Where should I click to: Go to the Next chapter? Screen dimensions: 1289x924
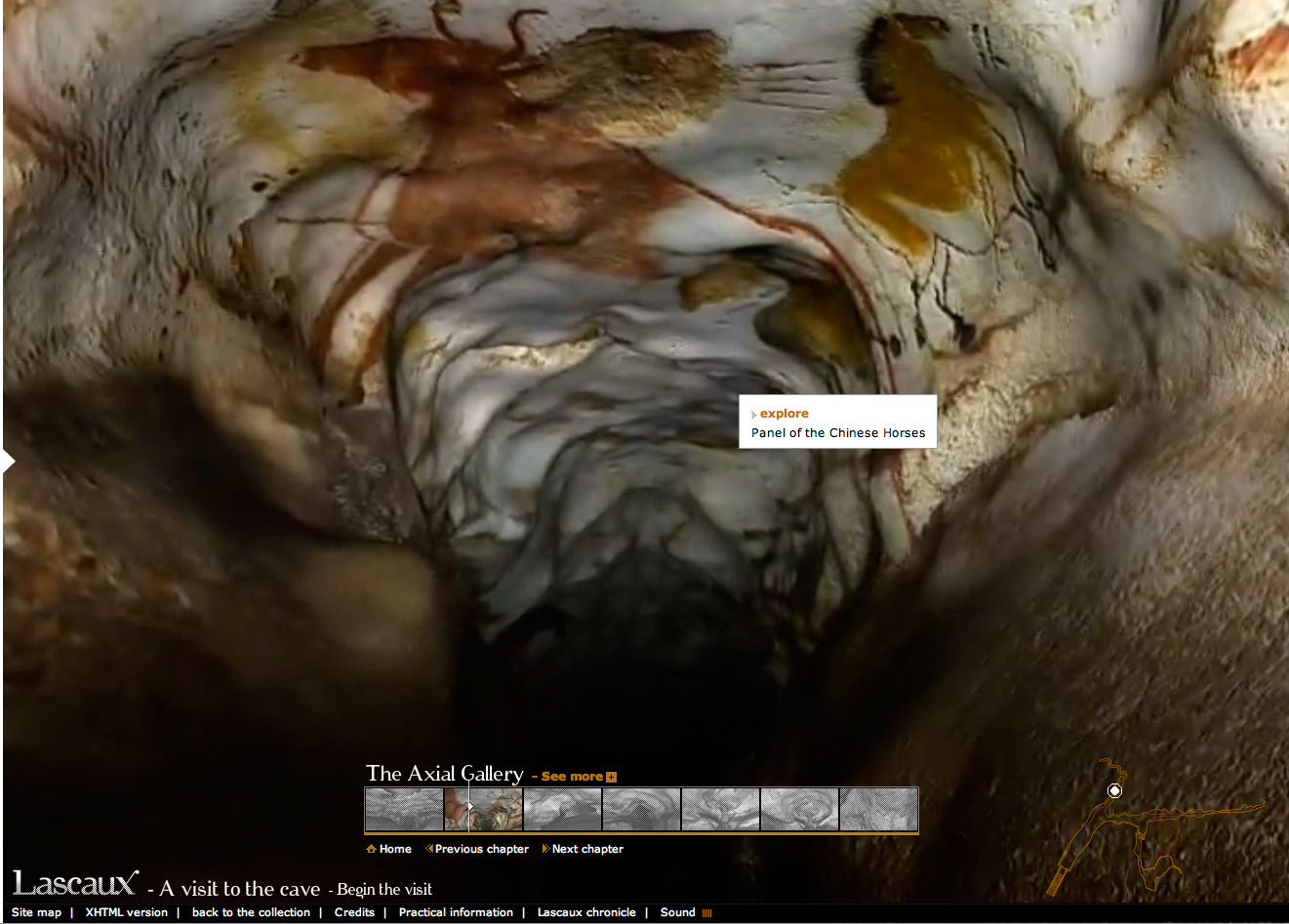coord(587,849)
